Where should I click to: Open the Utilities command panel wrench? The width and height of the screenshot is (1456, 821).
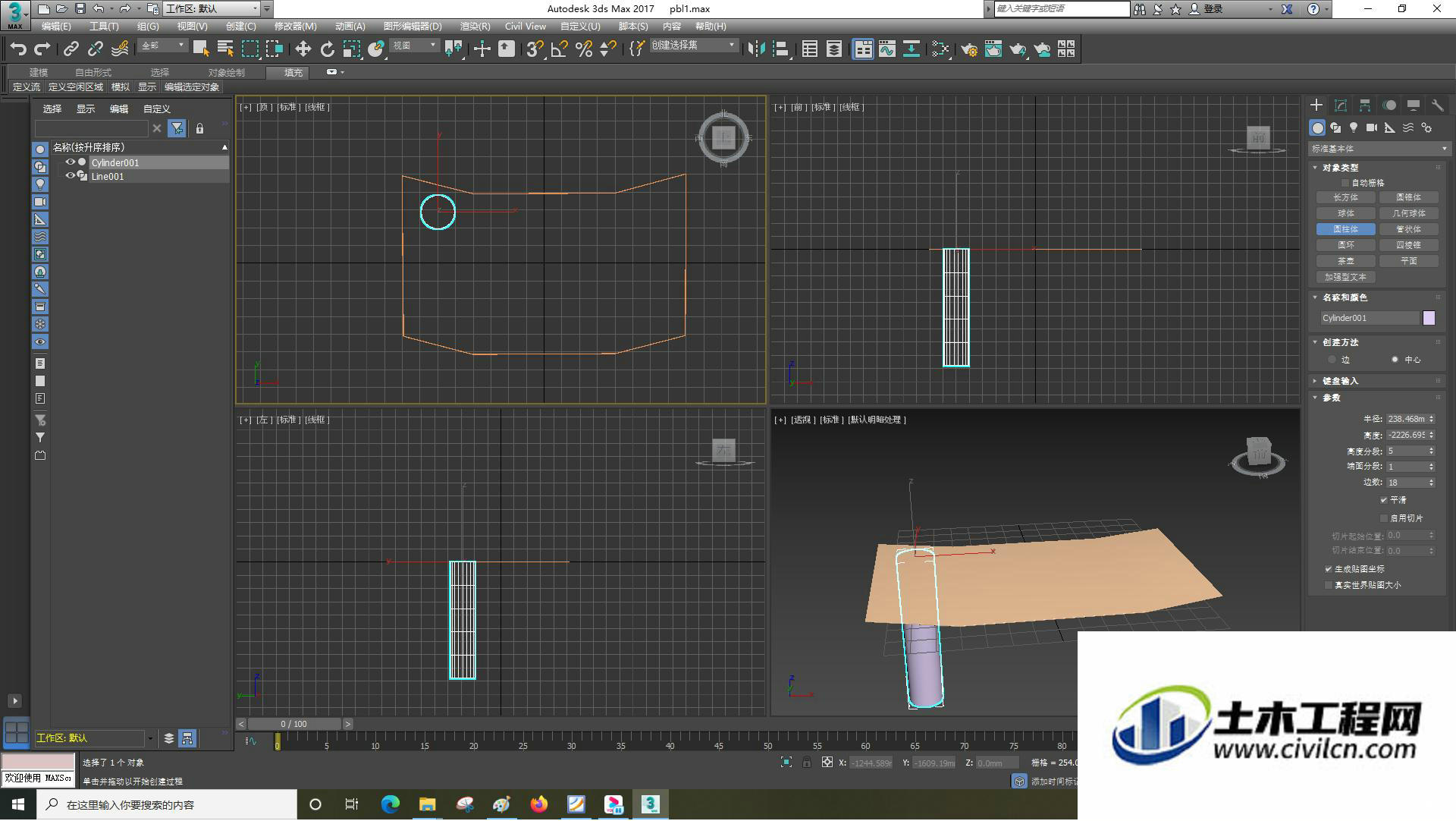1438,105
